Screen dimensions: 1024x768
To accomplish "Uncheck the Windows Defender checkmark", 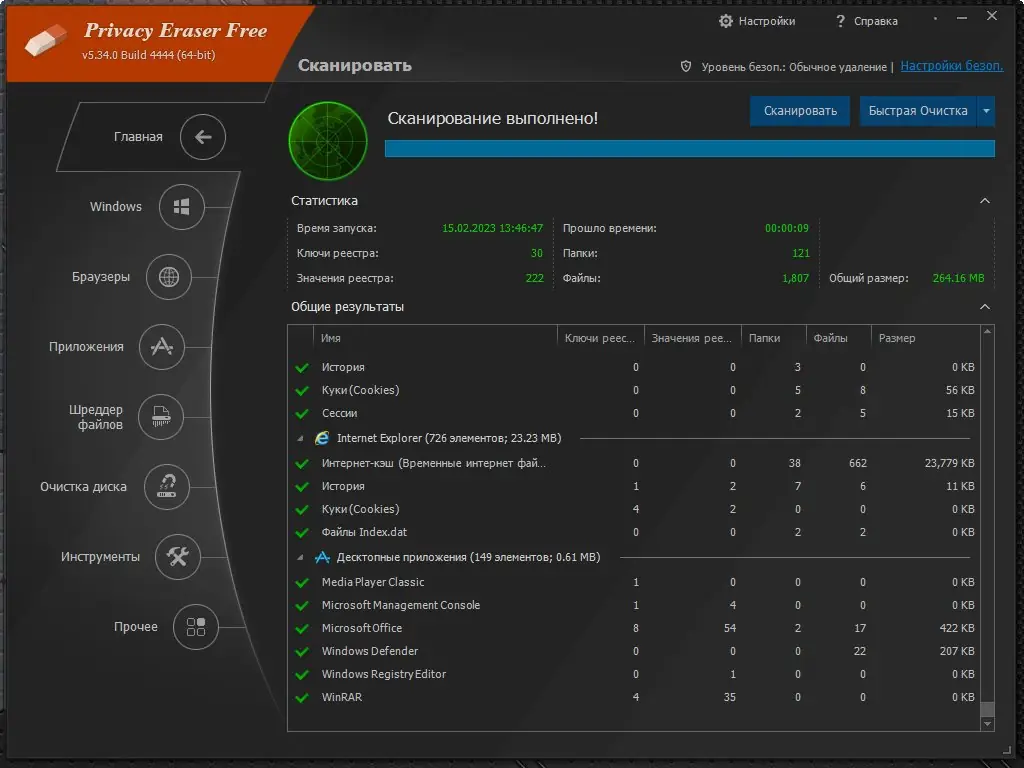I will pyautogui.click(x=302, y=652).
